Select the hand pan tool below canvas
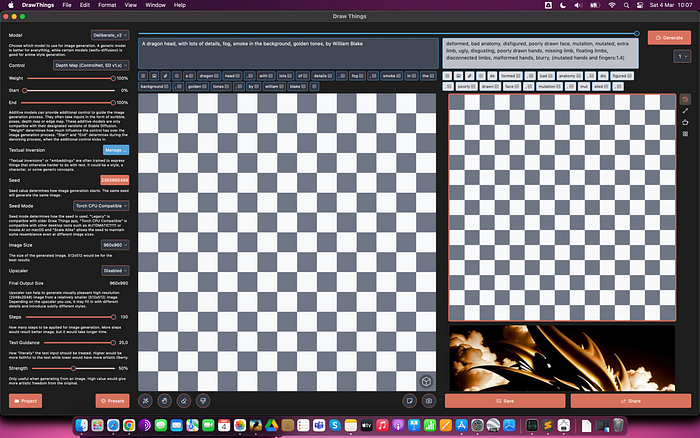Image resolution: width=700 pixels, height=438 pixels. (x=164, y=401)
